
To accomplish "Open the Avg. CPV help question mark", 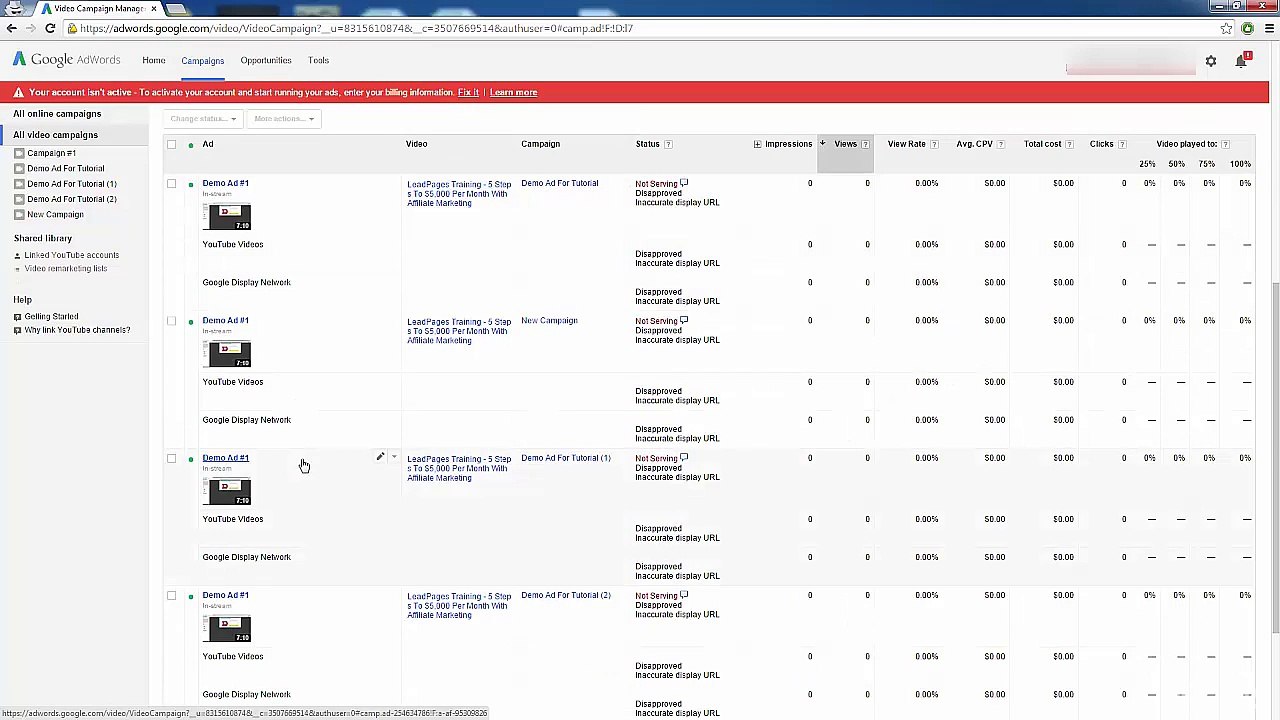I will [1000, 144].
